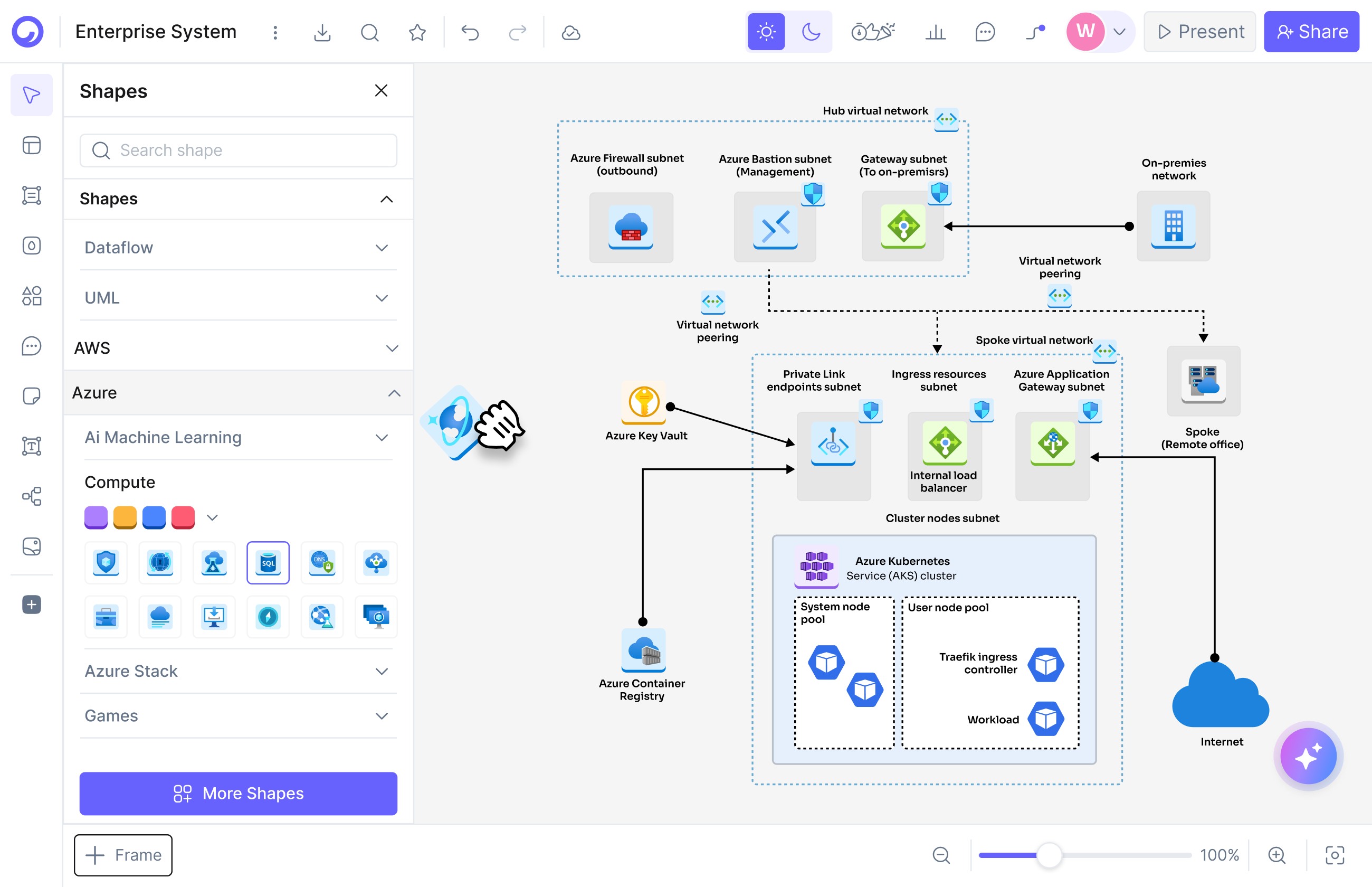Choose the red color swatch
1372x887 pixels.
pyautogui.click(x=183, y=517)
